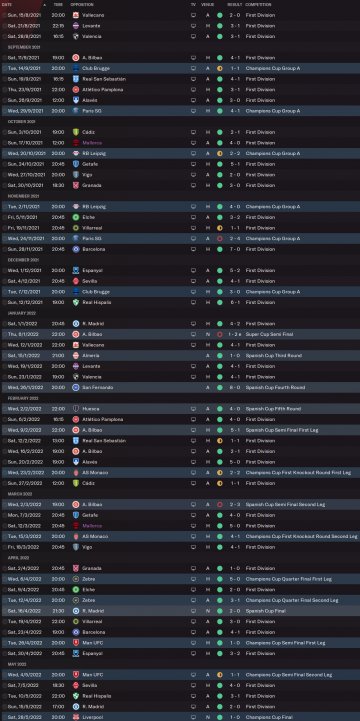Click the Opposition column header
360x721 pixels.
point(82,5)
